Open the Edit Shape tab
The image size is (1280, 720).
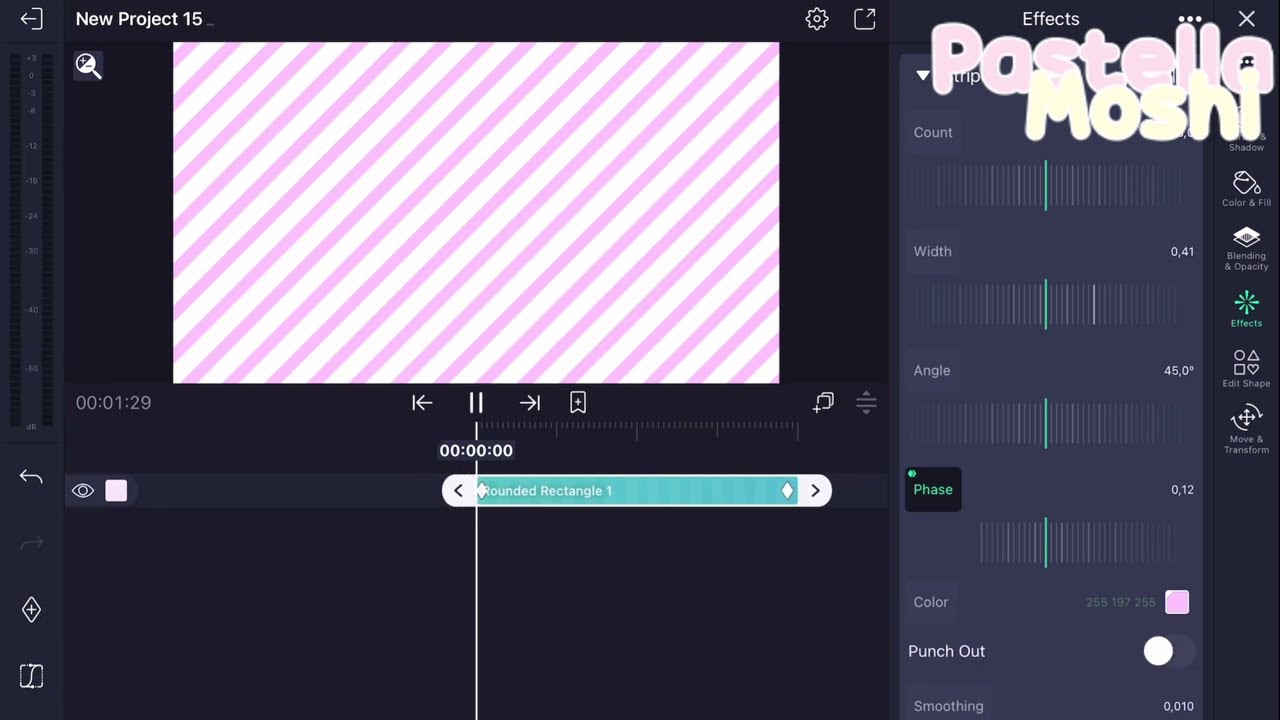pyautogui.click(x=1246, y=369)
